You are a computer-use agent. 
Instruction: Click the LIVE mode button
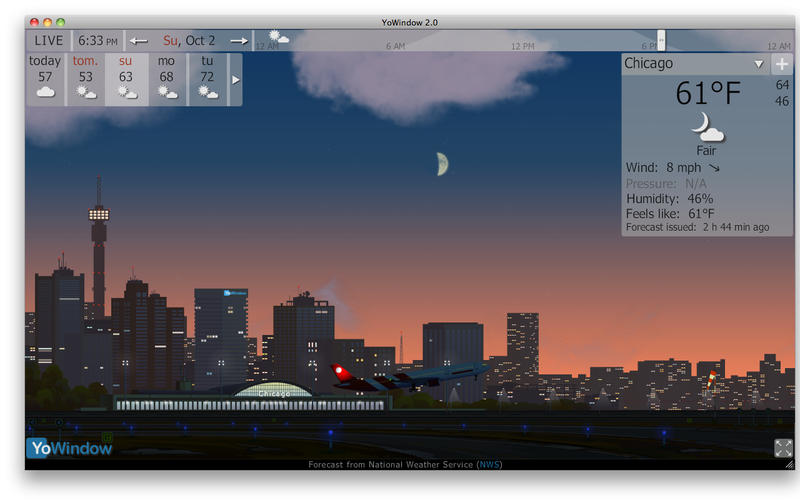click(x=48, y=40)
